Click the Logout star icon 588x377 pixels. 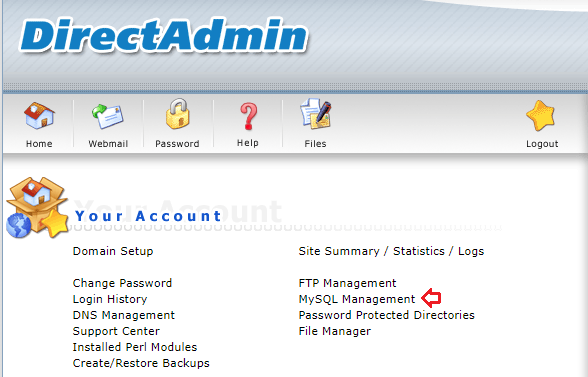pyautogui.click(x=540, y=116)
